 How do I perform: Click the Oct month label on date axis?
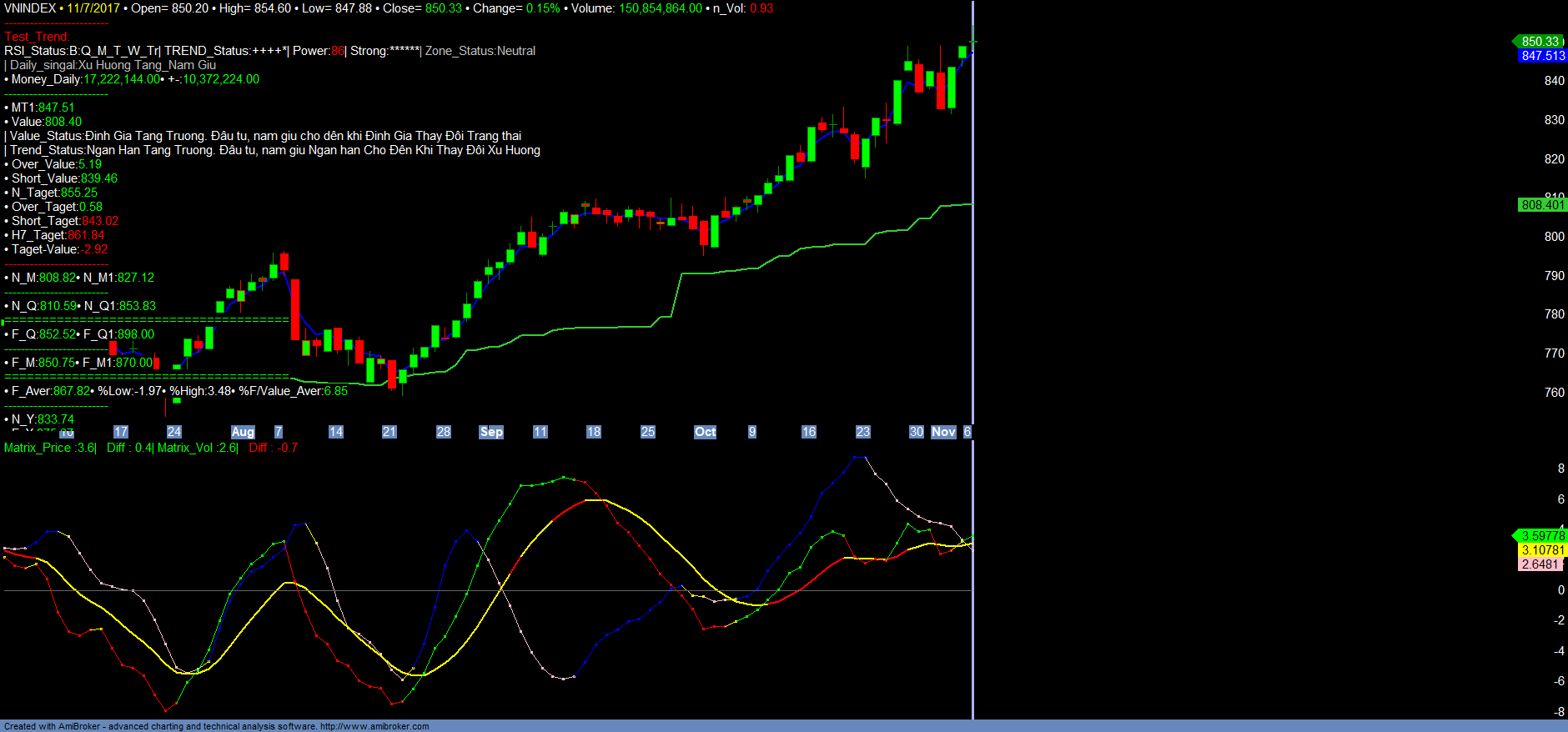click(706, 432)
